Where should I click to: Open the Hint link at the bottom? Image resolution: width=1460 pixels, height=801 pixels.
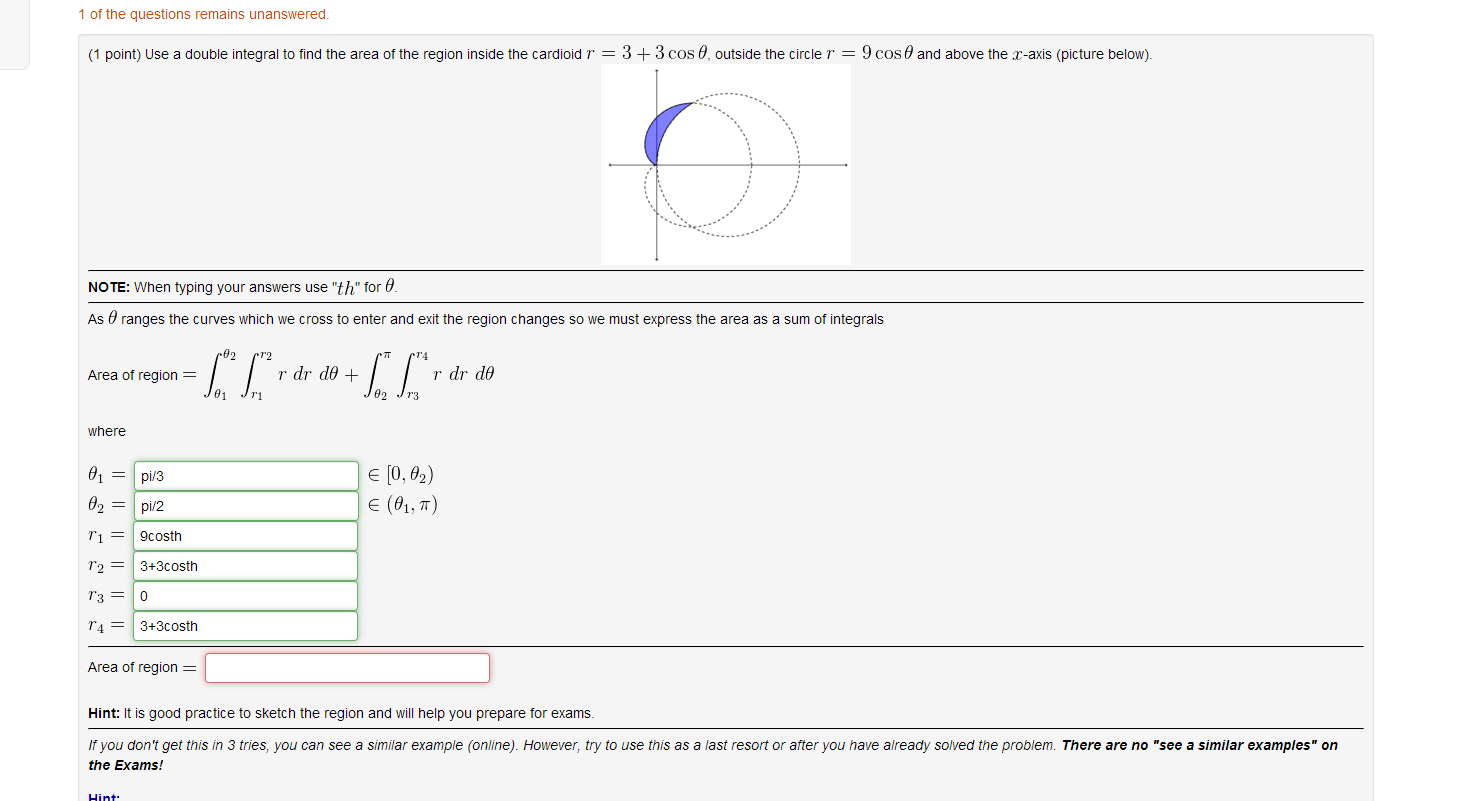pos(103,796)
